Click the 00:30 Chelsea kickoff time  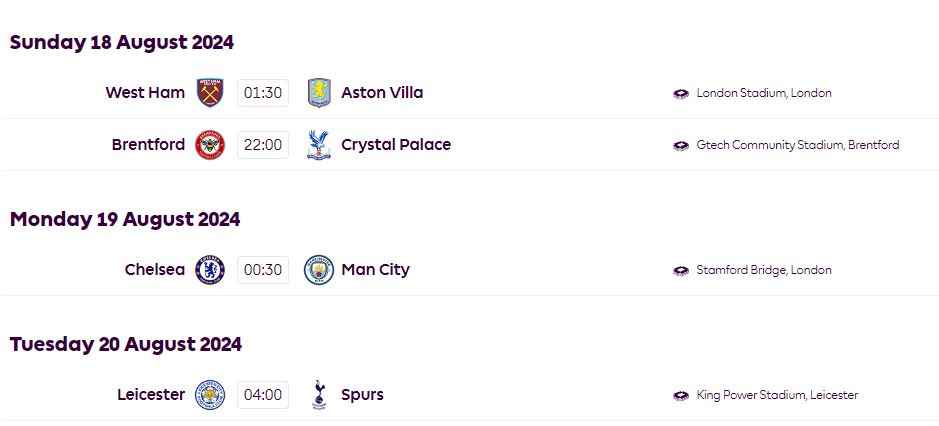[x=263, y=270]
